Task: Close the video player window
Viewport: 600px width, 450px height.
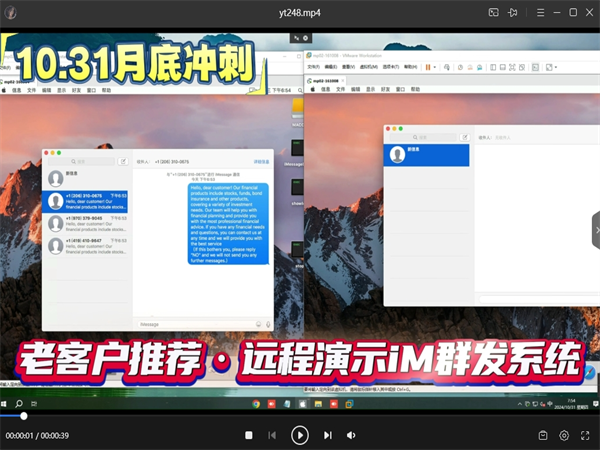Action: point(589,12)
